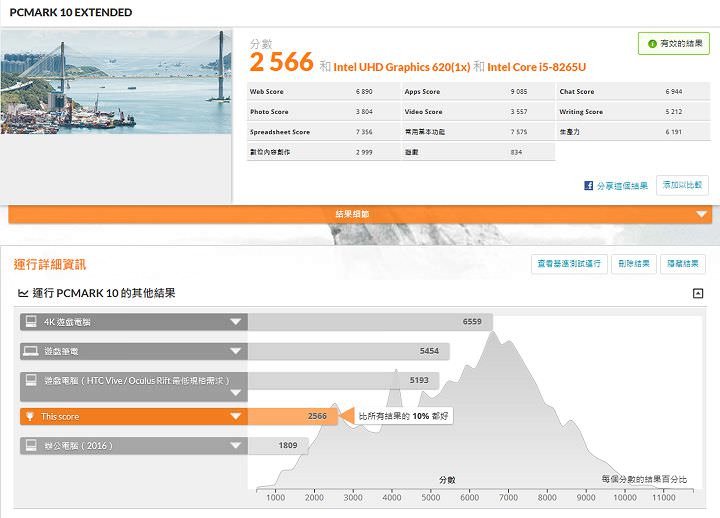Open the This score dropdown arrow

click(236, 416)
